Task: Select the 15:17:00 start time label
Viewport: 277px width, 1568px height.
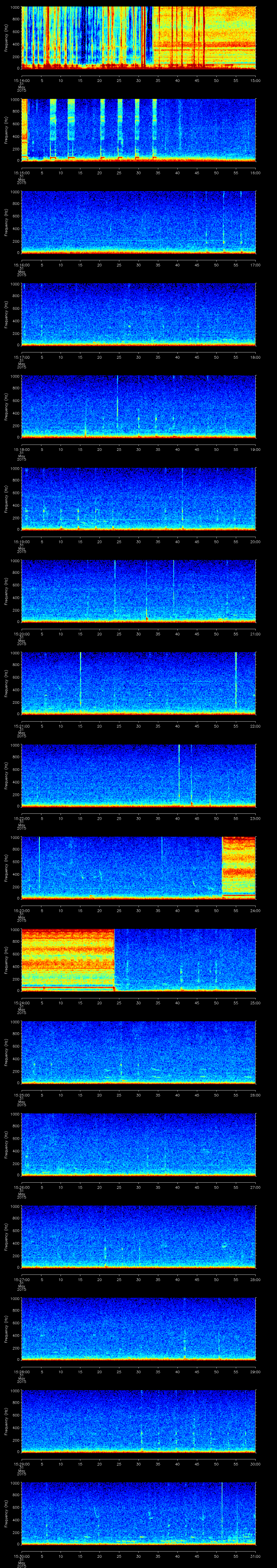Action: coord(21,357)
